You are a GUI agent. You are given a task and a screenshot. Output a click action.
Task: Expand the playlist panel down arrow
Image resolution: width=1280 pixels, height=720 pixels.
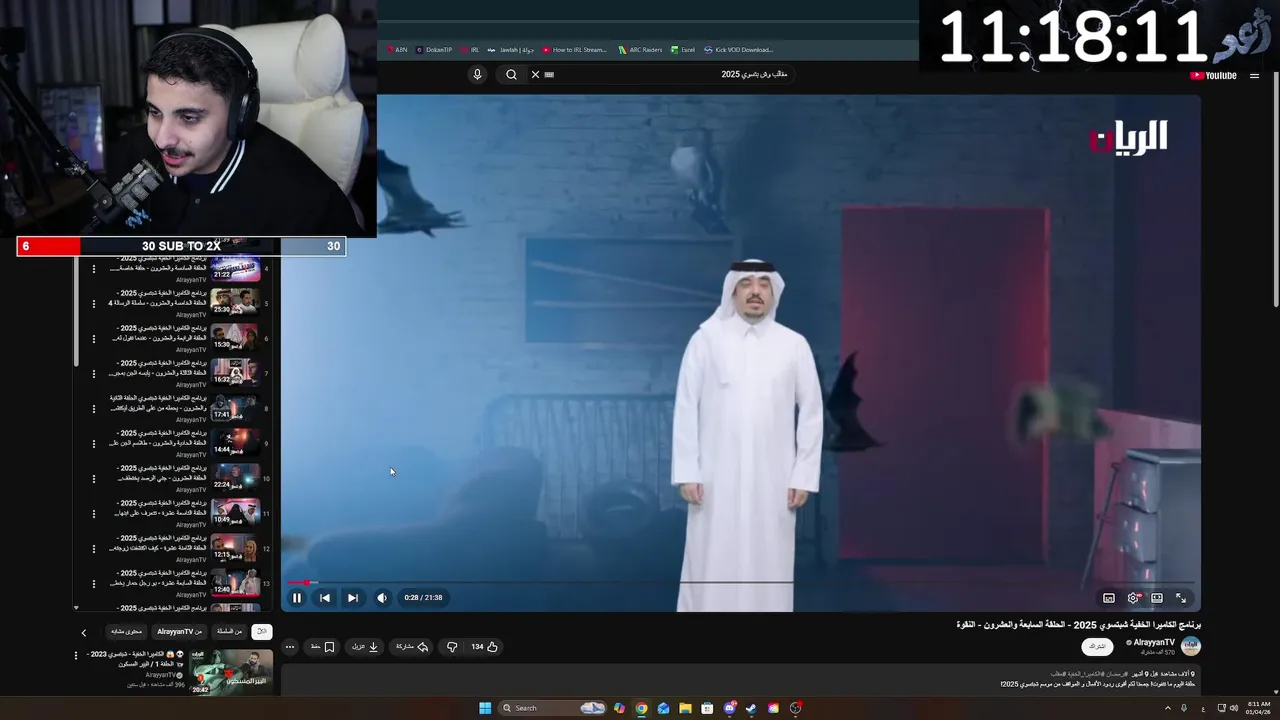[76, 607]
